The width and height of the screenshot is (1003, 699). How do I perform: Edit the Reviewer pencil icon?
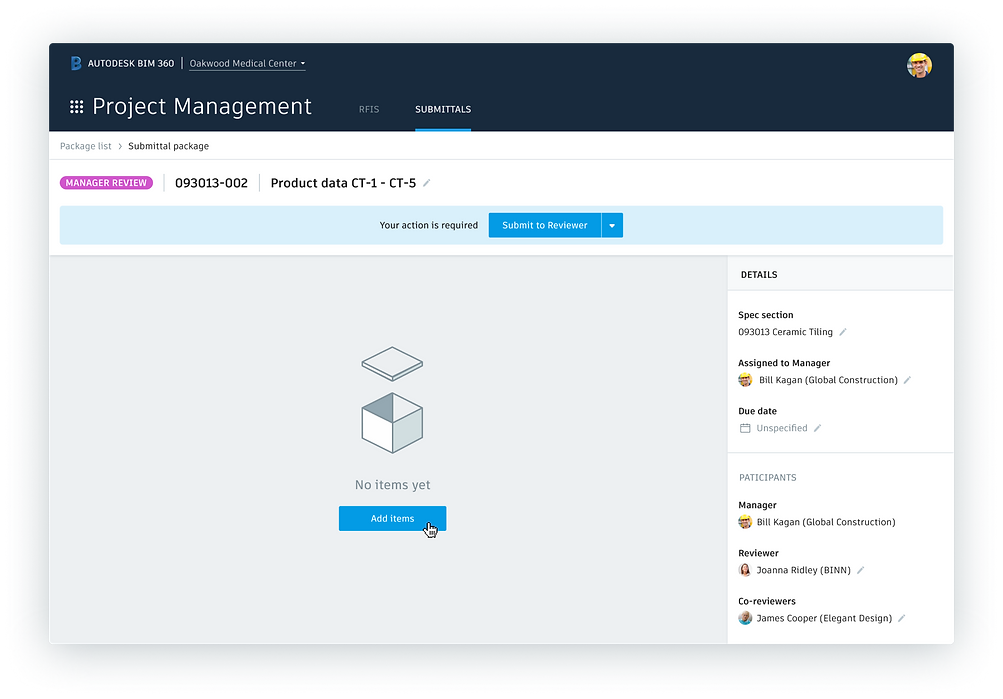coord(860,570)
